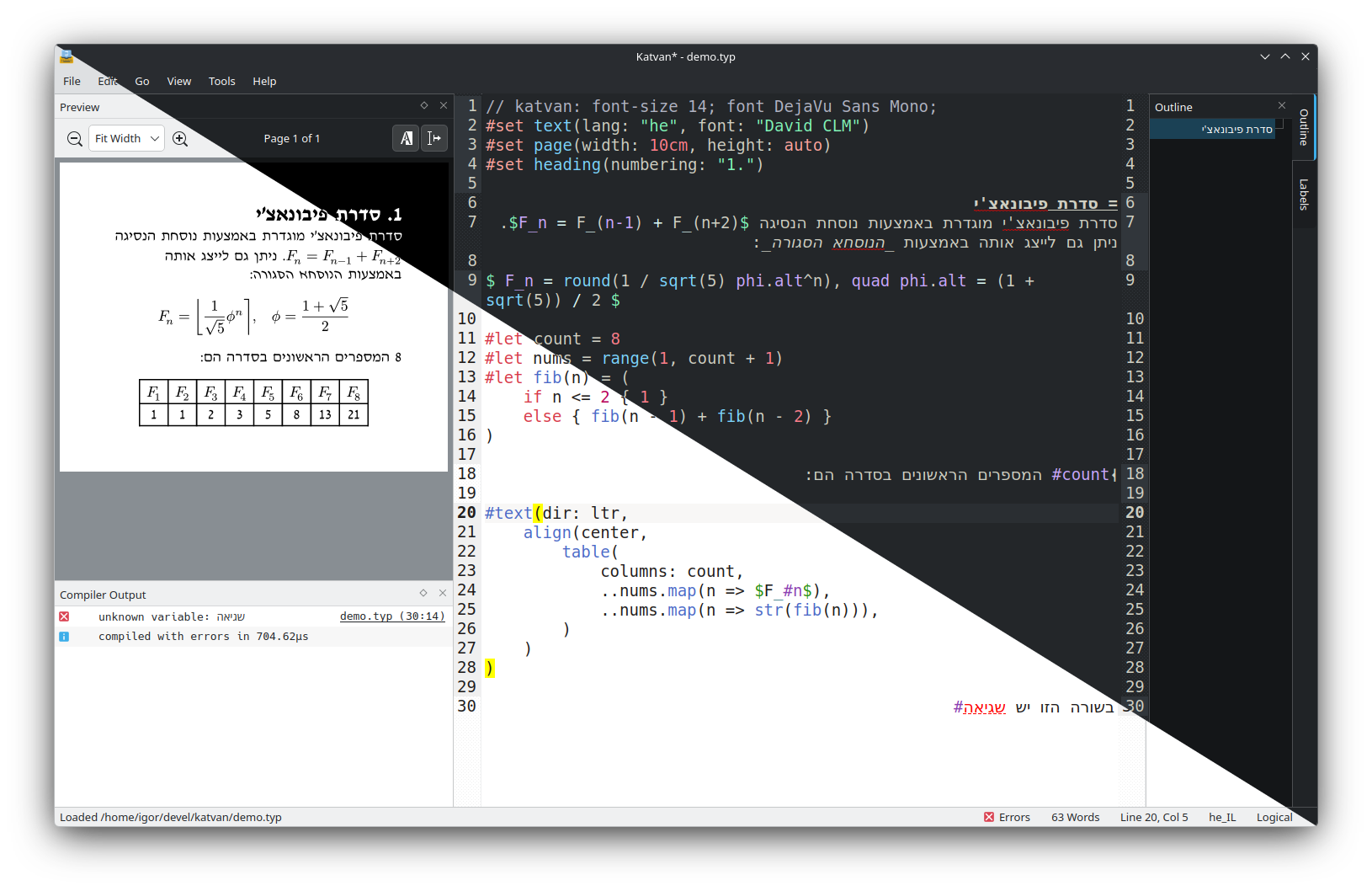
Task: Float the Preview panel
Action: [x=424, y=106]
